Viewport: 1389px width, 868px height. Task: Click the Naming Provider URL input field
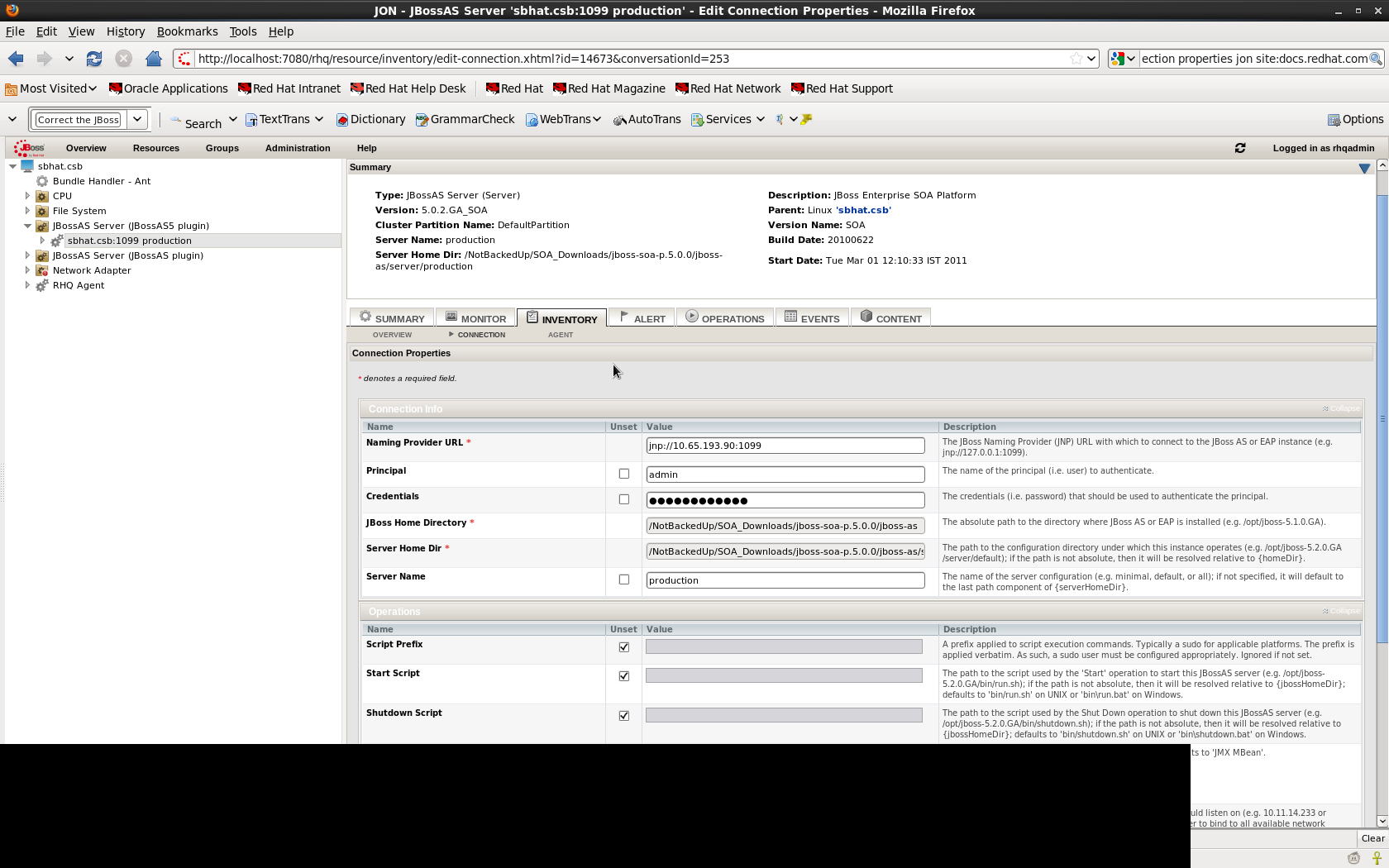(x=785, y=446)
